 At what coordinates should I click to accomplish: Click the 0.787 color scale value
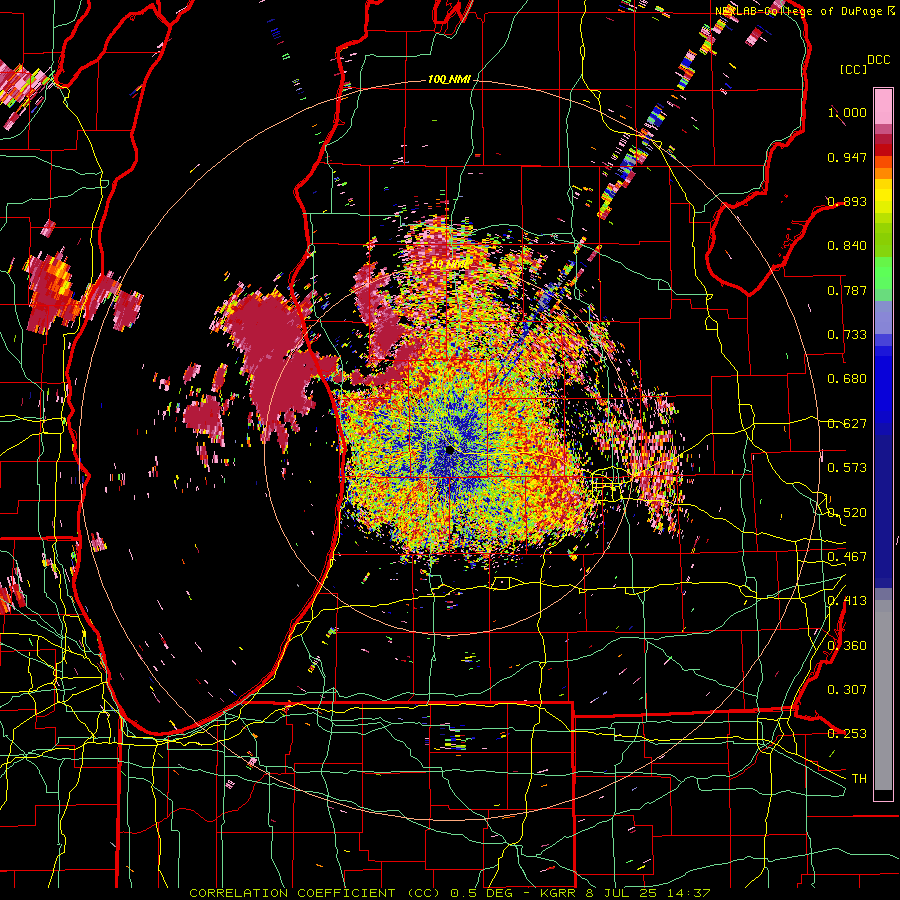(847, 290)
